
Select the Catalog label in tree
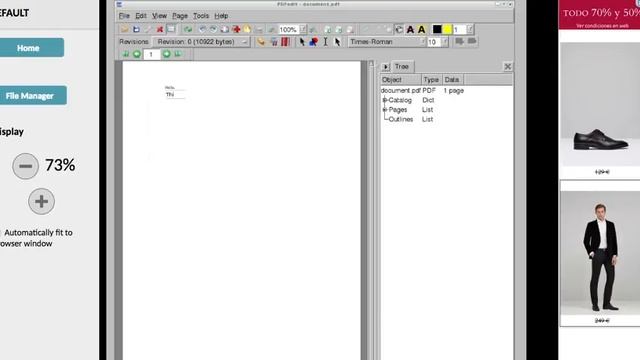[x=400, y=100]
